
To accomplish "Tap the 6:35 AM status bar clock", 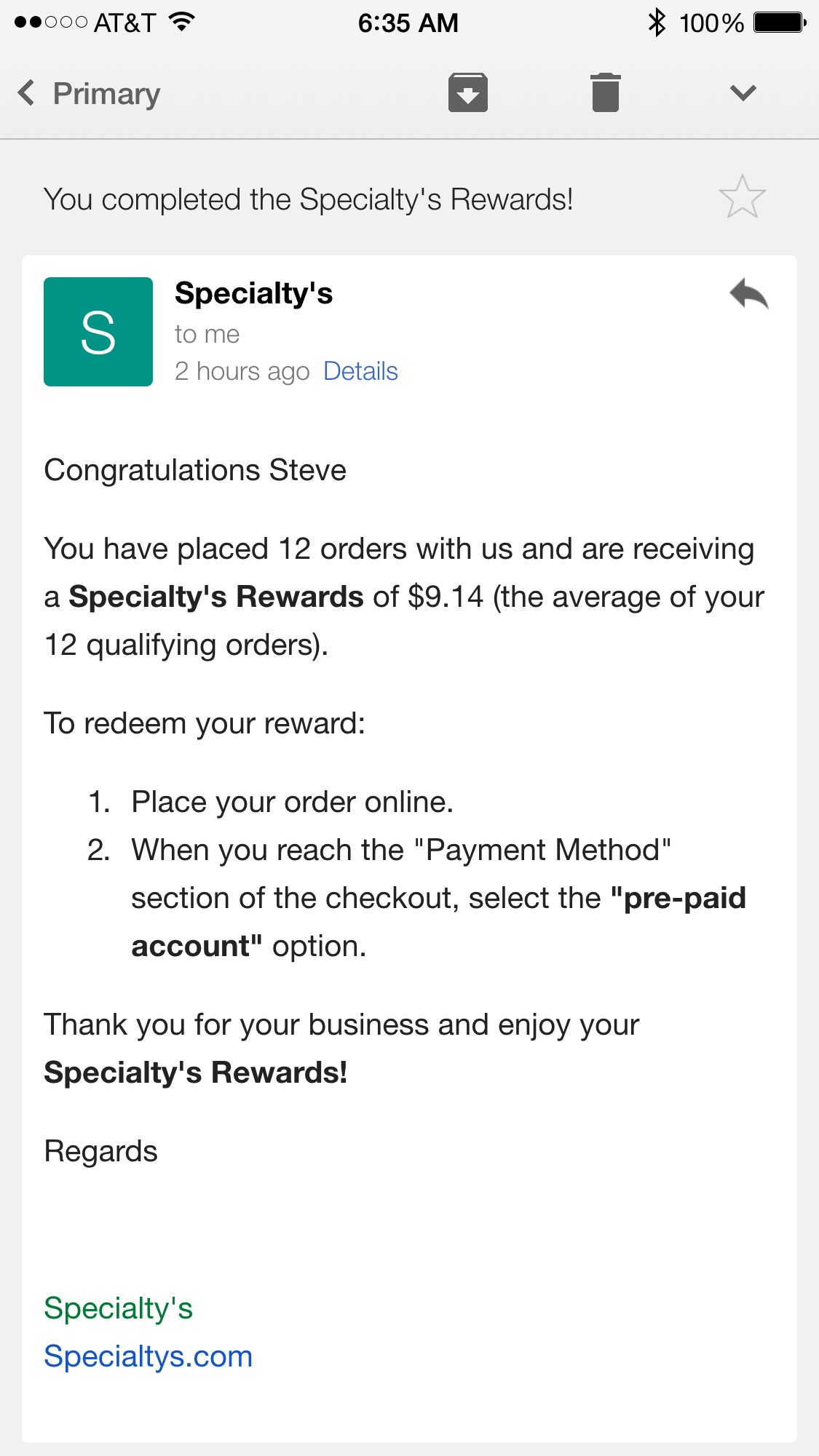I will [408, 23].
